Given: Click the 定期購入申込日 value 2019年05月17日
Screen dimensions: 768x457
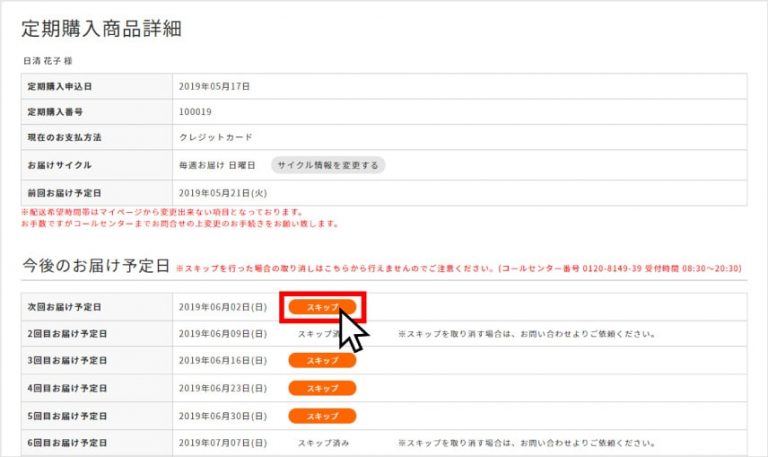Looking at the screenshot, I should pyautogui.click(x=214, y=87).
